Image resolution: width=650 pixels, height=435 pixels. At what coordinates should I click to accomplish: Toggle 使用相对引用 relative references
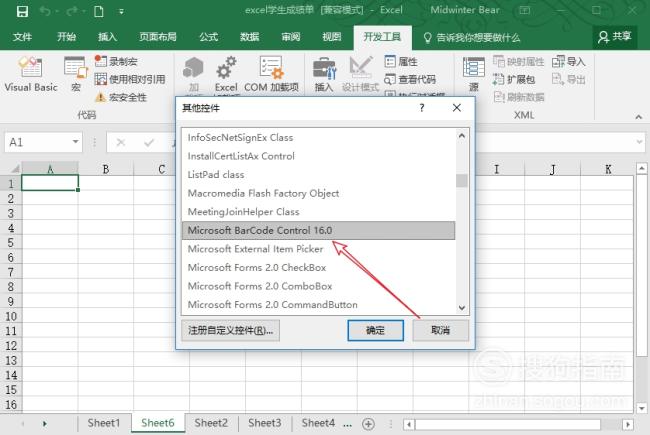(130, 79)
